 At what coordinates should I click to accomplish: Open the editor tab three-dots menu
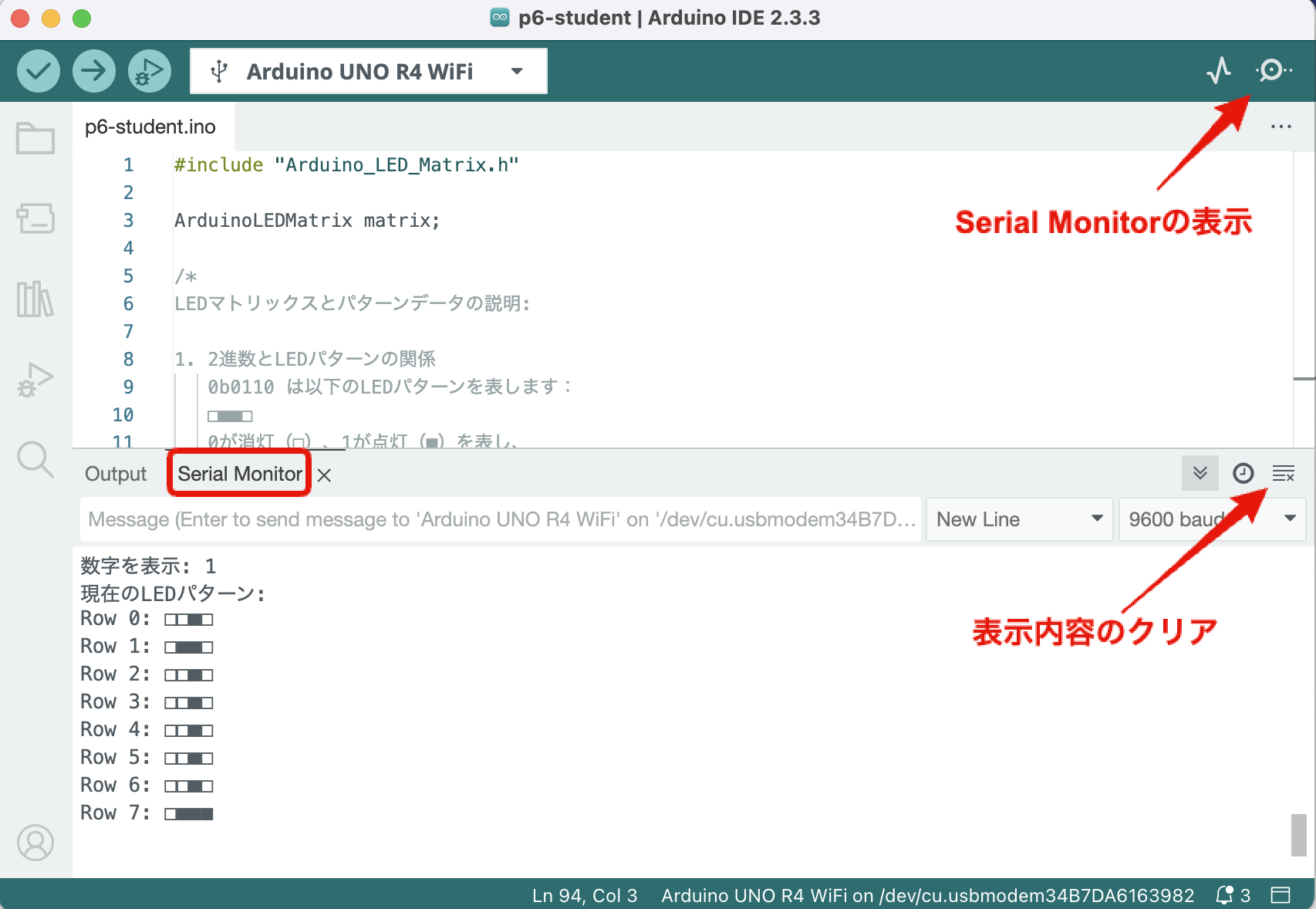1281,127
